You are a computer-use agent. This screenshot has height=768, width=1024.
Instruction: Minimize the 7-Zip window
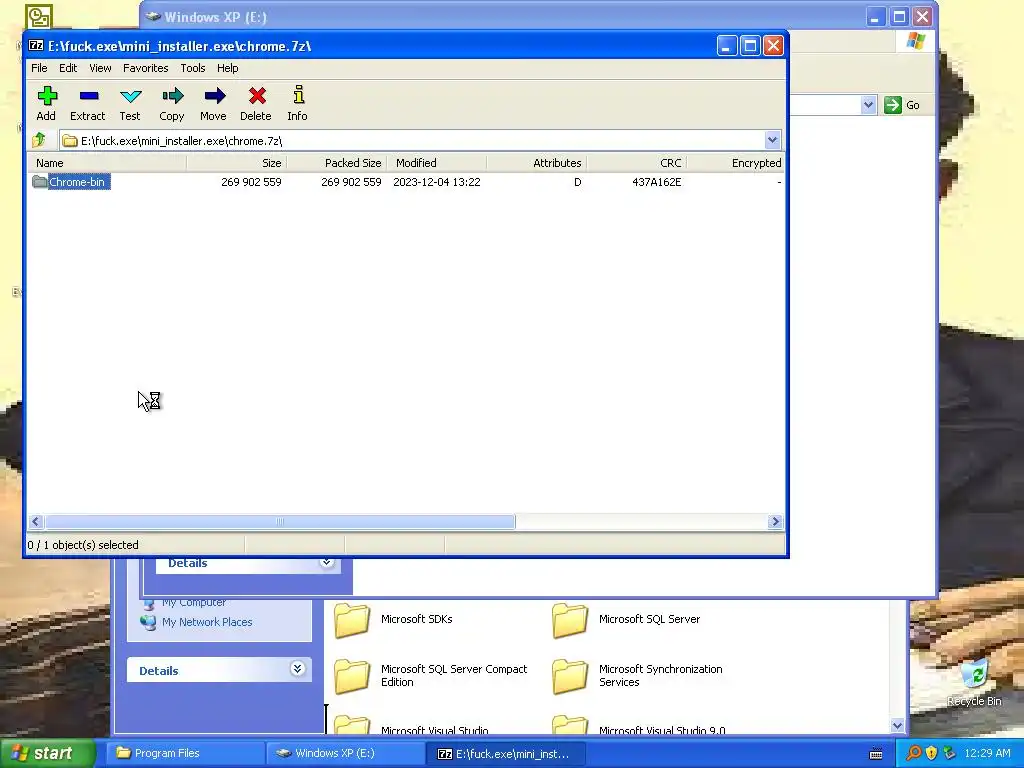[x=726, y=46]
